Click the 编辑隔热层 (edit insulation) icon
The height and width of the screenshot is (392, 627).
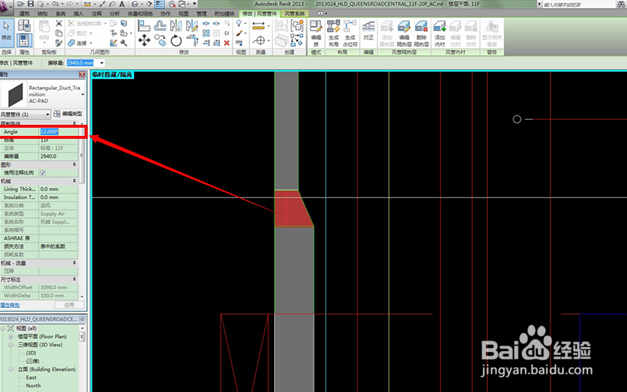[x=404, y=33]
